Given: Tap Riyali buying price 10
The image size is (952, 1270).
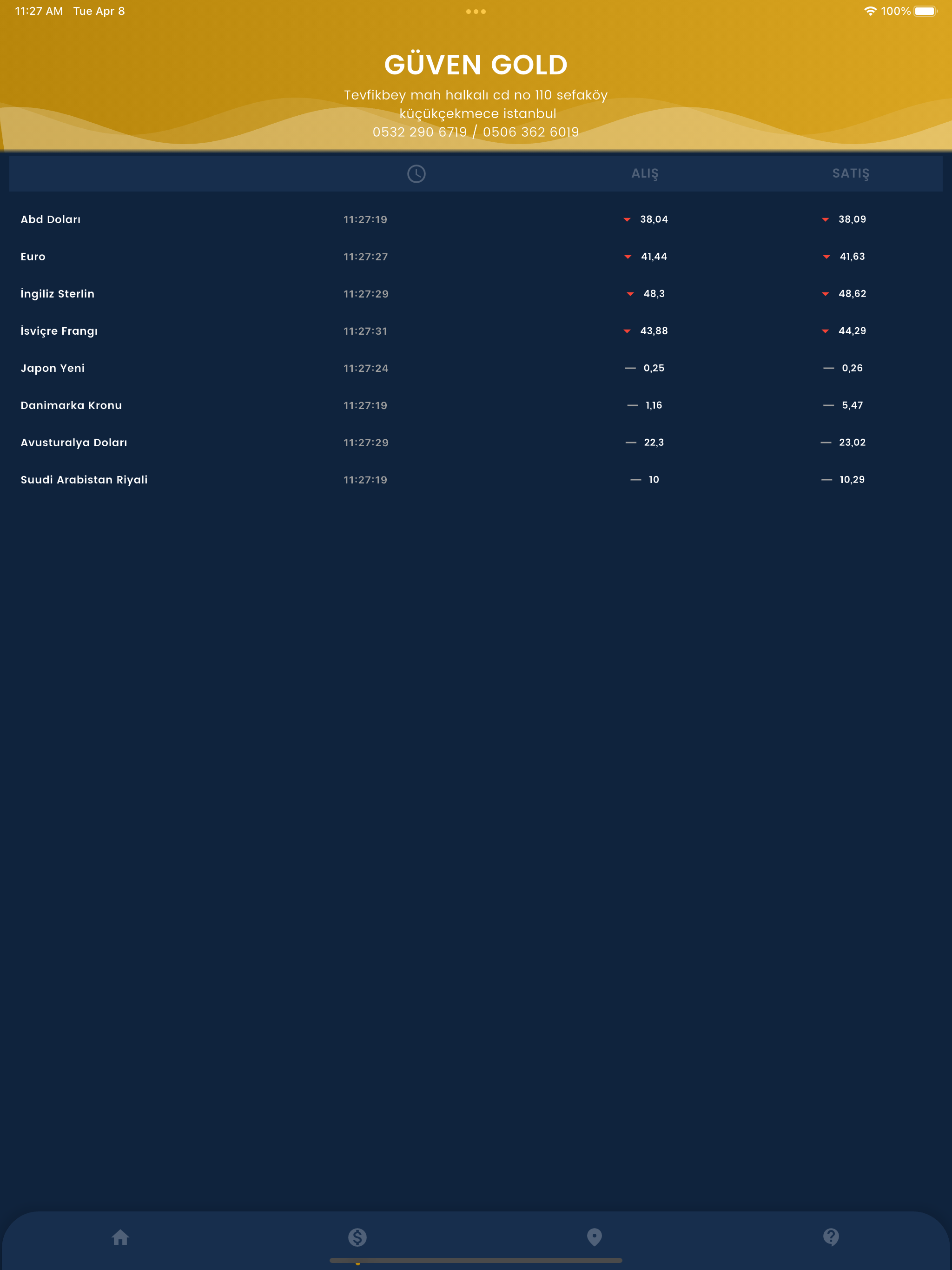Looking at the screenshot, I should pos(654,479).
